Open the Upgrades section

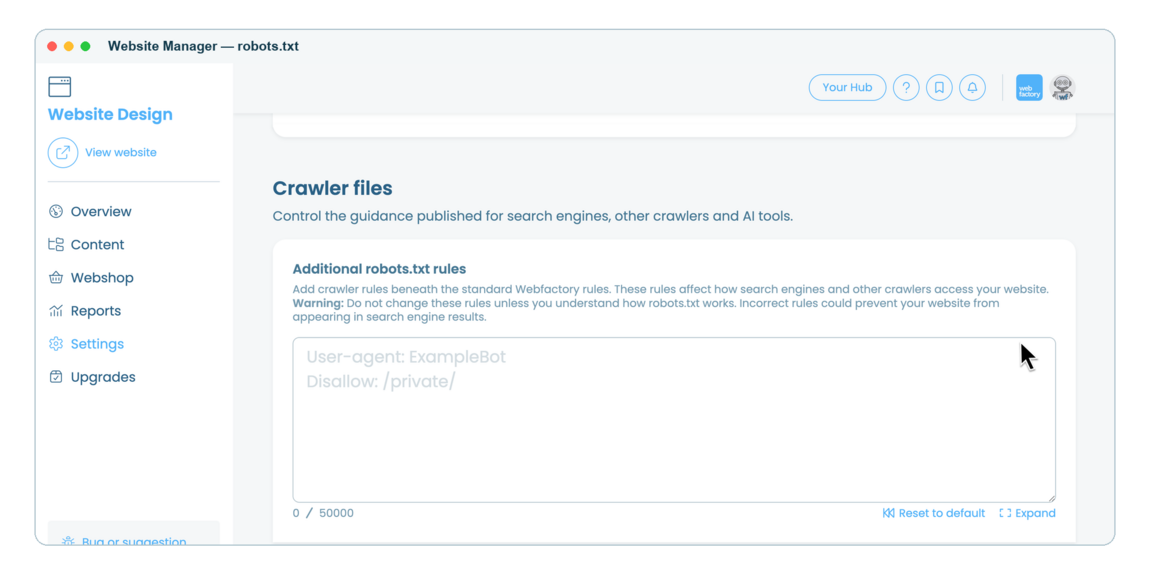(x=103, y=377)
